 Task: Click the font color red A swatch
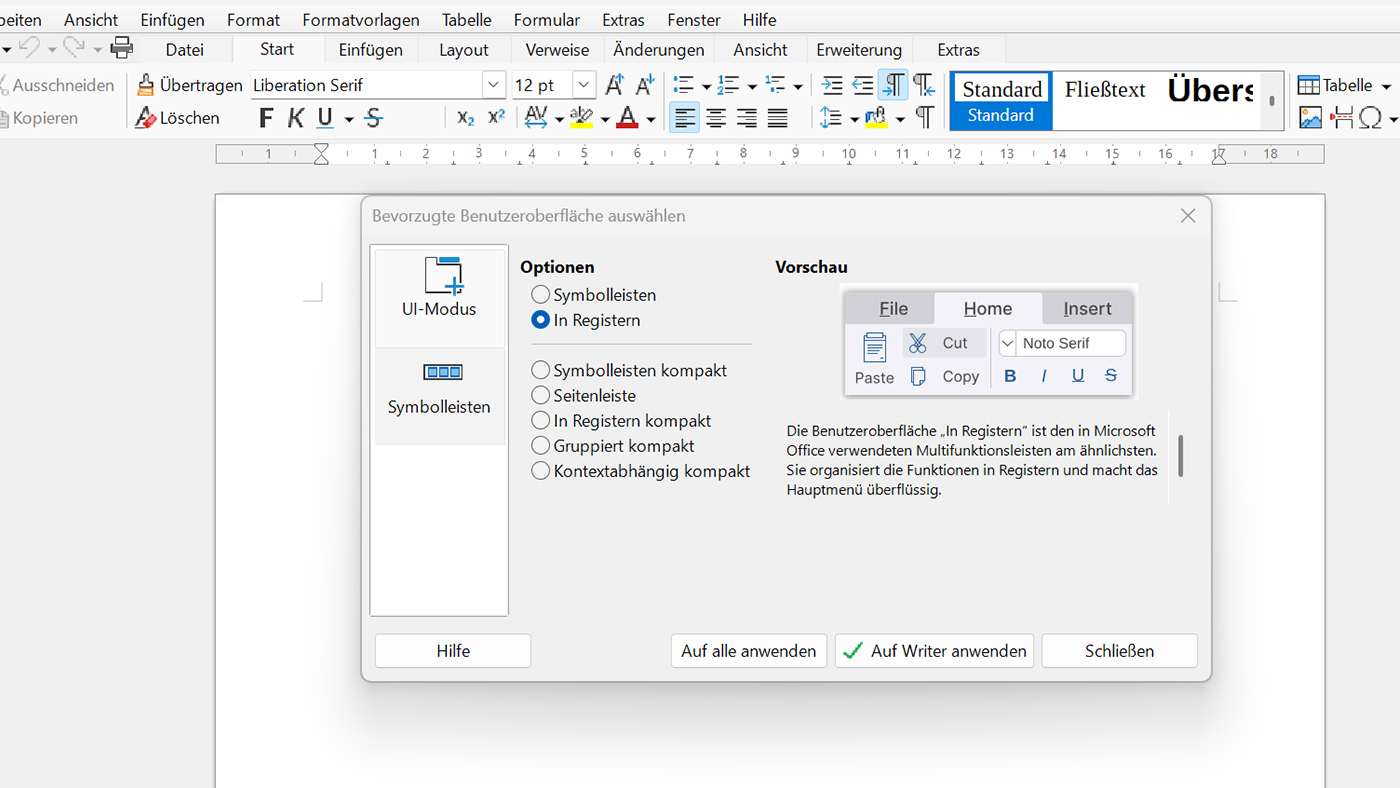tap(627, 118)
